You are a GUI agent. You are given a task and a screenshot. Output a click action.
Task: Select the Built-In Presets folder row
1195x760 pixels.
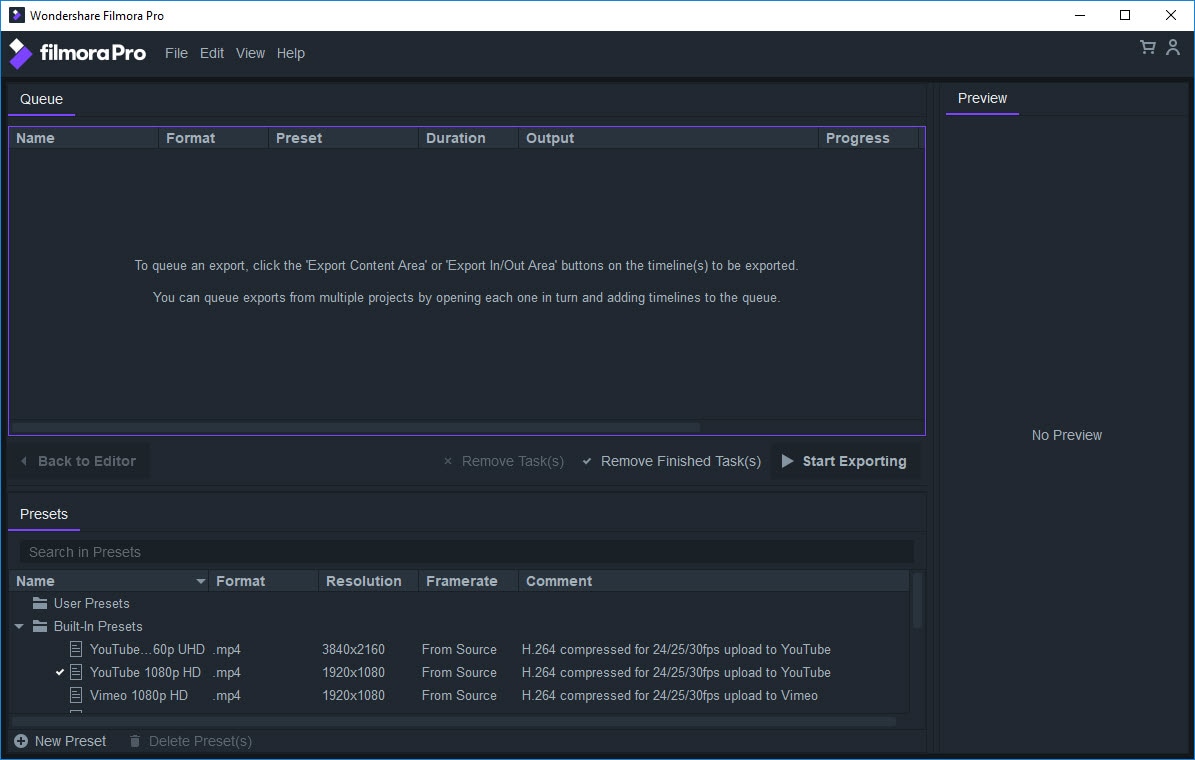tap(459, 626)
